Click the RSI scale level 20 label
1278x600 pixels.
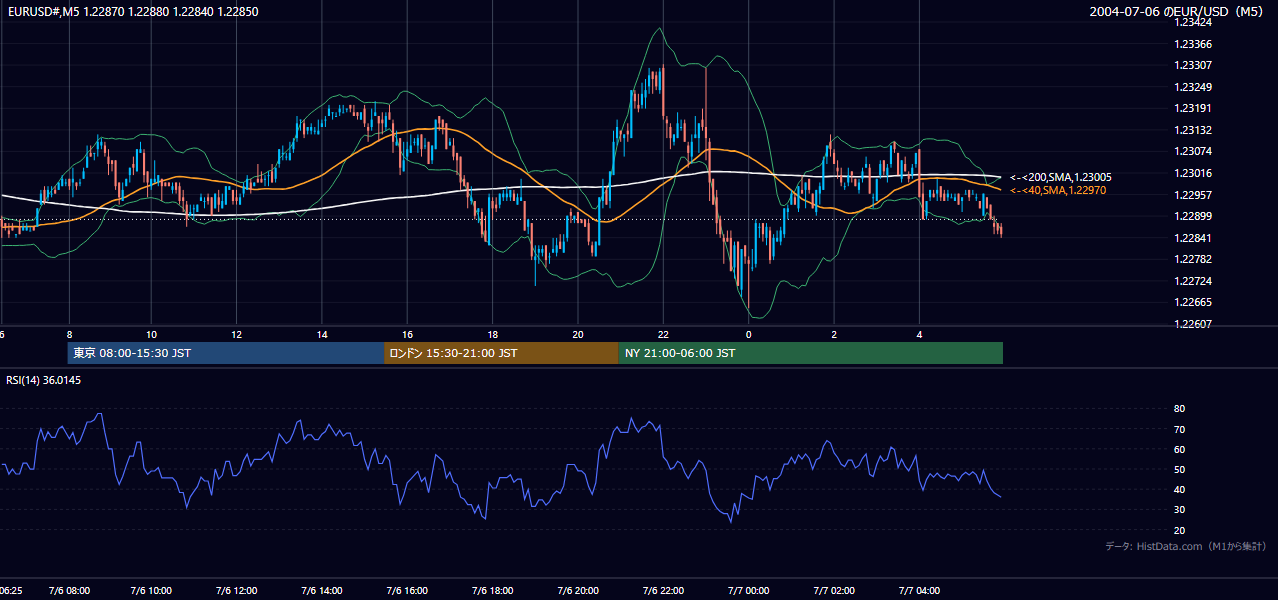(1179, 530)
